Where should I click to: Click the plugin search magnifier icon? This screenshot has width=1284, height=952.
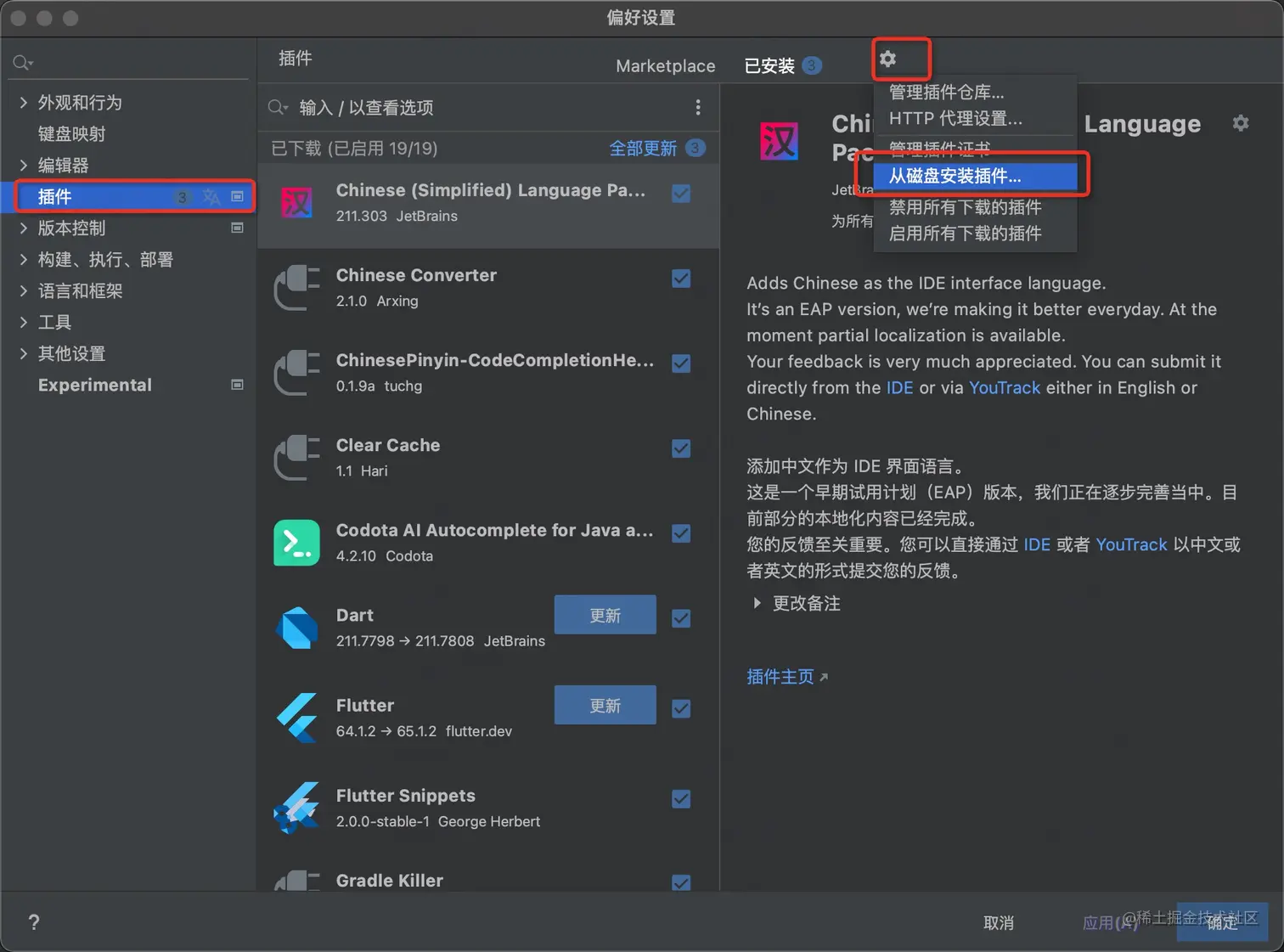[278, 107]
